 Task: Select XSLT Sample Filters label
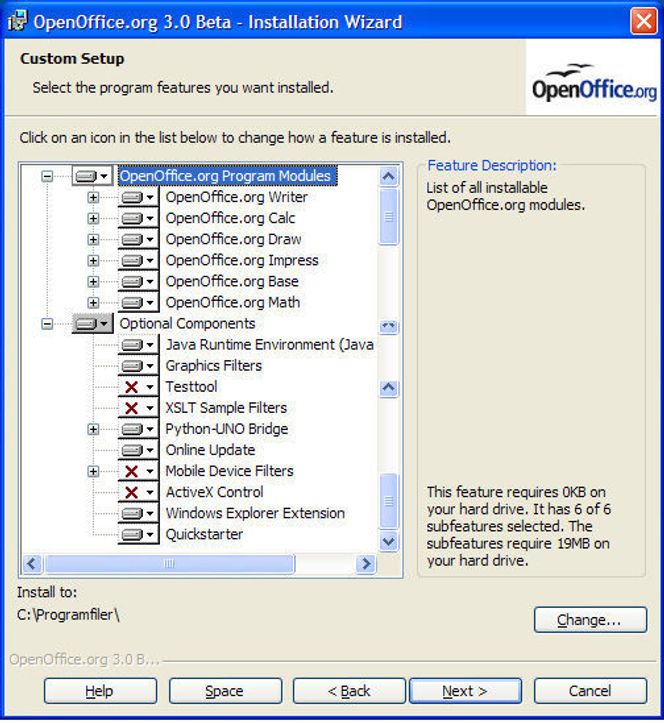click(x=226, y=408)
